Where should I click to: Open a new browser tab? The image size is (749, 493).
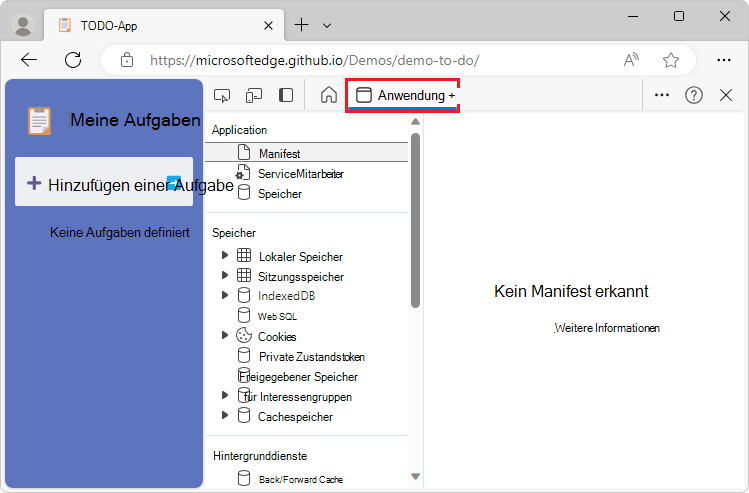pos(301,25)
